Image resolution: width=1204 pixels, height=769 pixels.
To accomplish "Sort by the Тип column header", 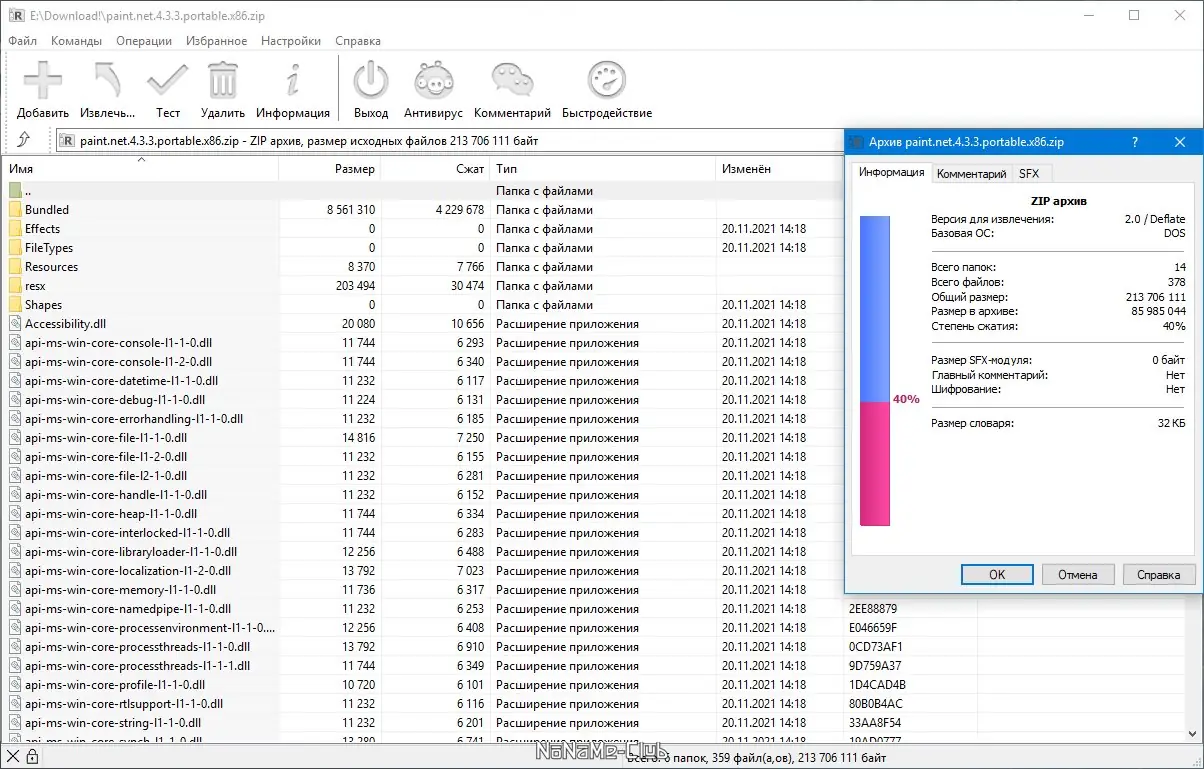I will [x=603, y=169].
